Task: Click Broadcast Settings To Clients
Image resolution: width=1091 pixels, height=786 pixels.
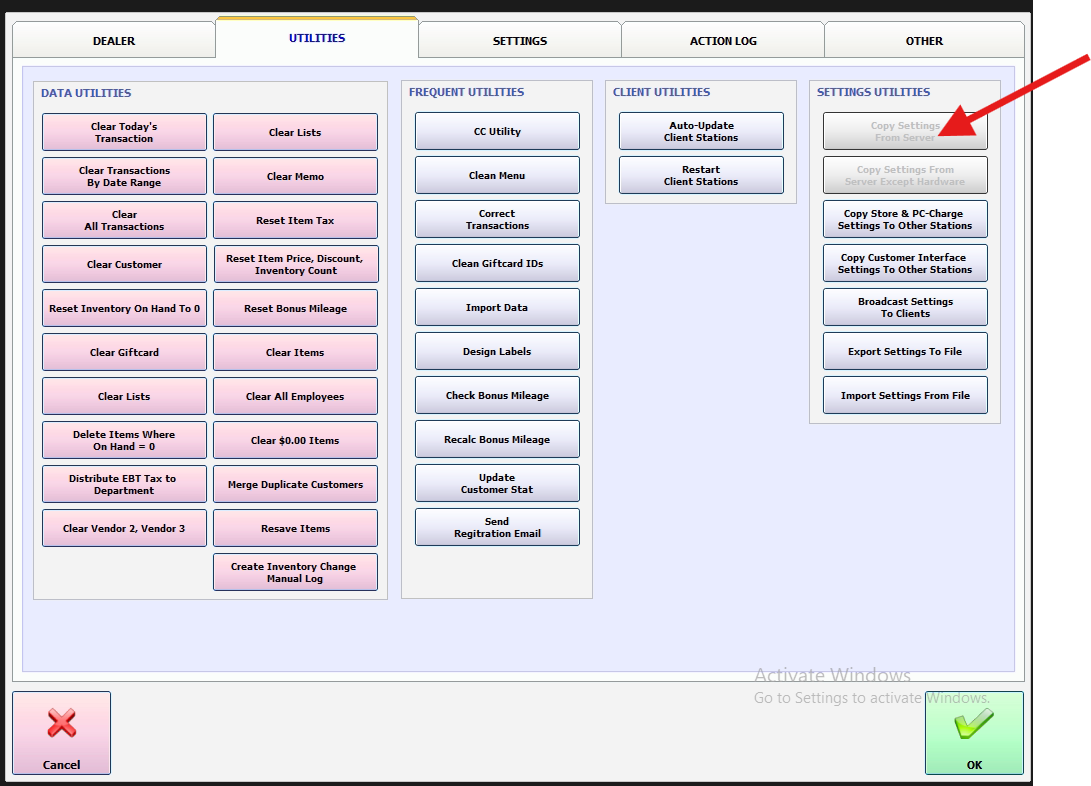Action: 905,307
